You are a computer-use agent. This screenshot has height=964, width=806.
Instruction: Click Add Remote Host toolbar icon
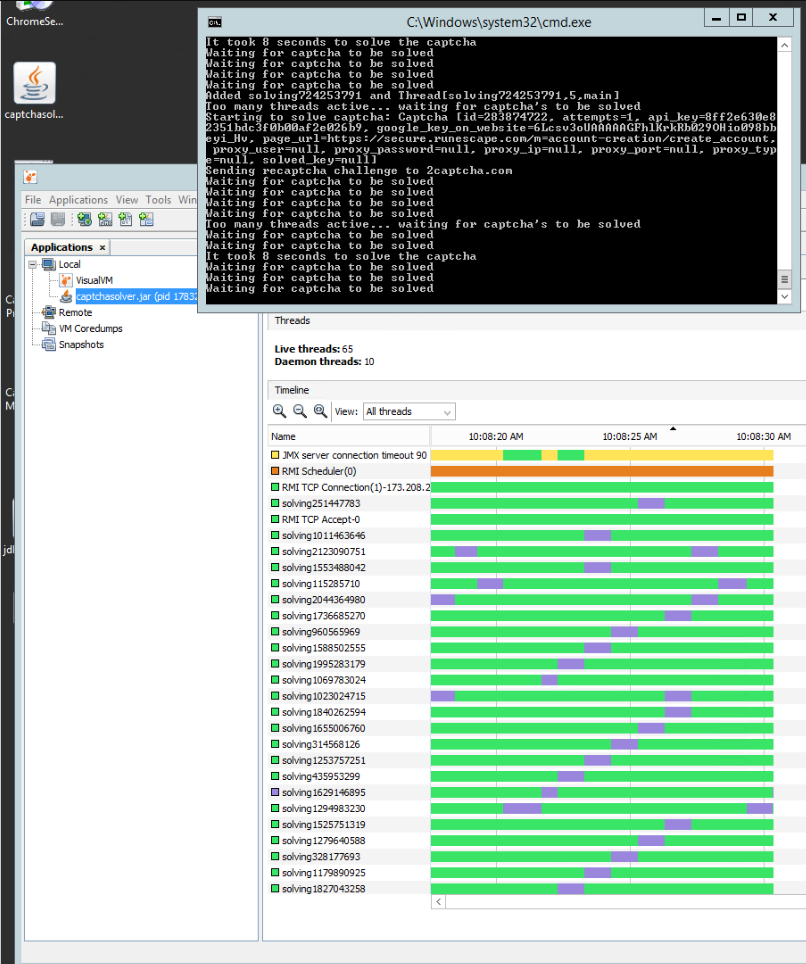pyautogui.click(x=84, y=219)
